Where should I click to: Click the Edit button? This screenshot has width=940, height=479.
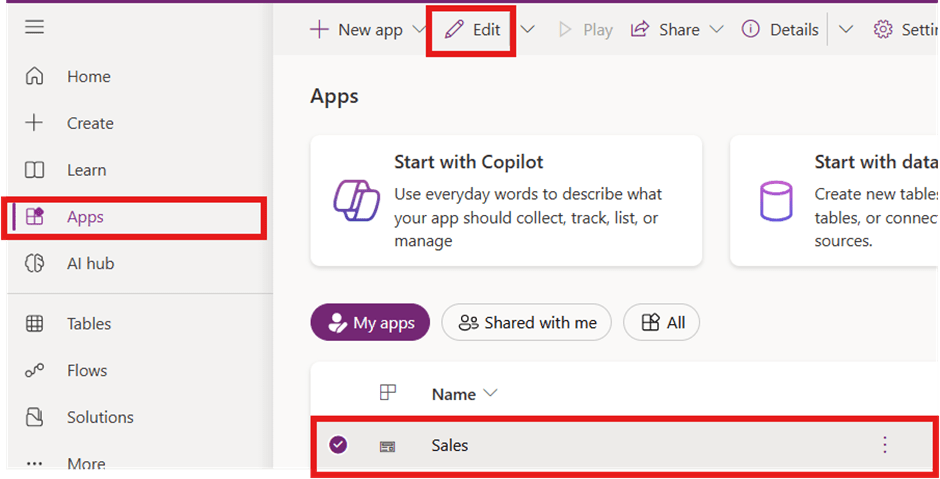[x=472, y=30]
